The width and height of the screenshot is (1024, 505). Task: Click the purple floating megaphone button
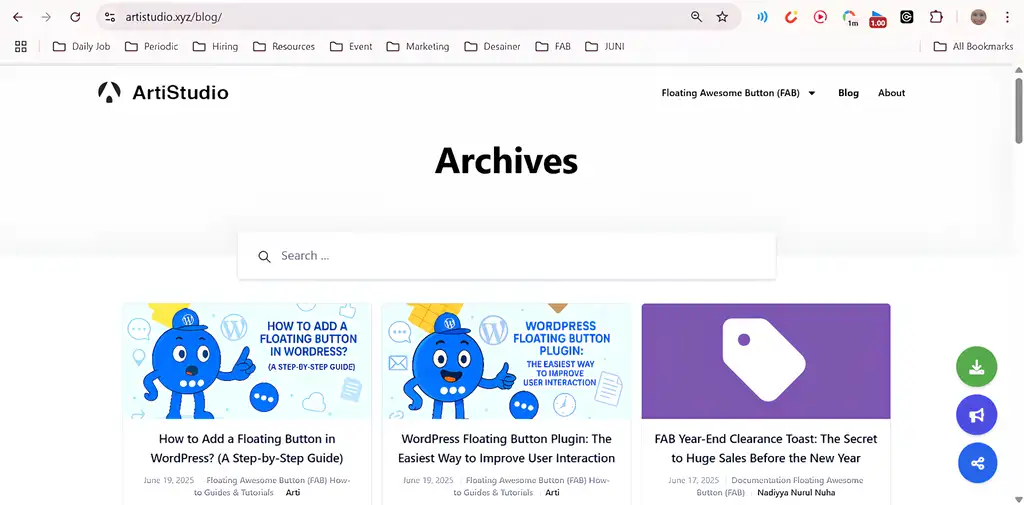(x=976, y=415)
